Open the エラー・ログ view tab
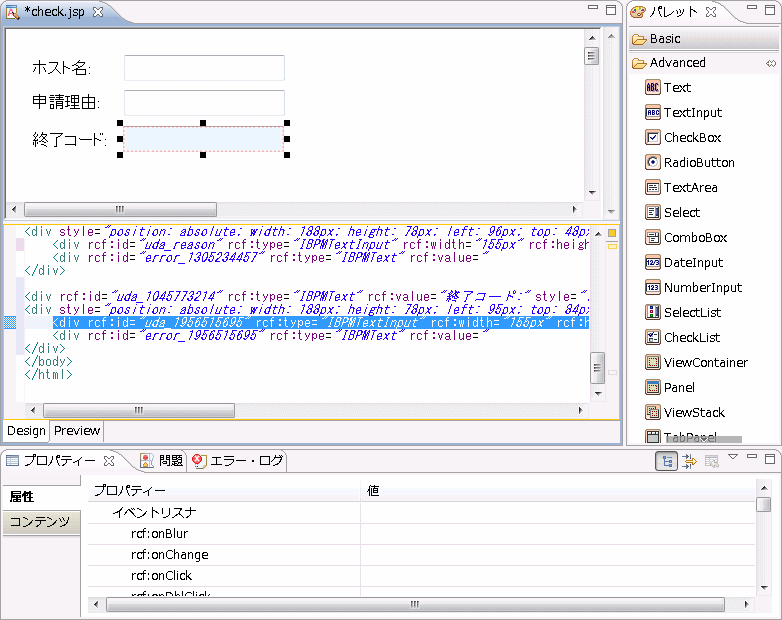The image size is (782, 620). point(238,460)
